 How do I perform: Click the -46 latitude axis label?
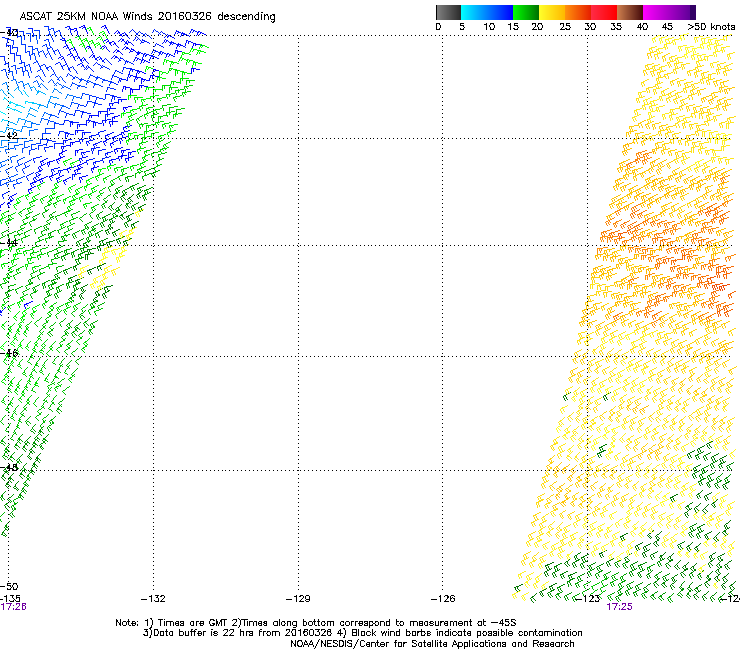[x=9, y=353]
